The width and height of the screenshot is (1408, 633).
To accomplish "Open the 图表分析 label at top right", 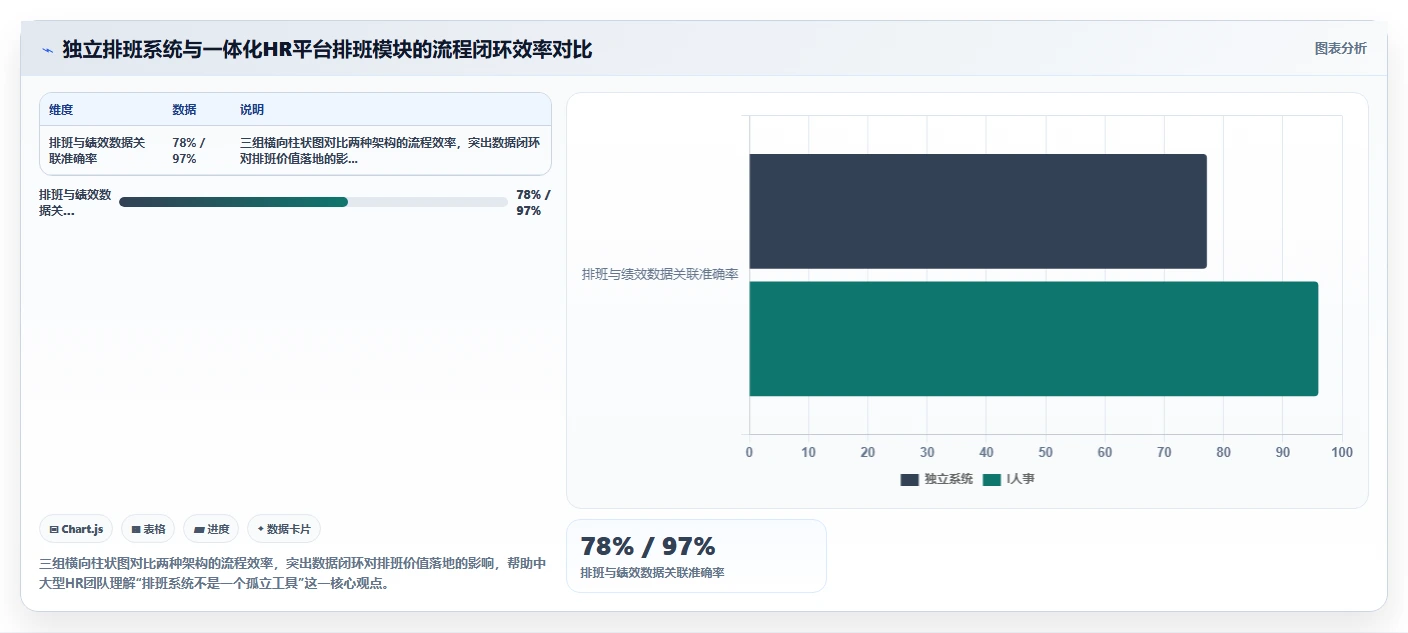I will [1340, 48].
